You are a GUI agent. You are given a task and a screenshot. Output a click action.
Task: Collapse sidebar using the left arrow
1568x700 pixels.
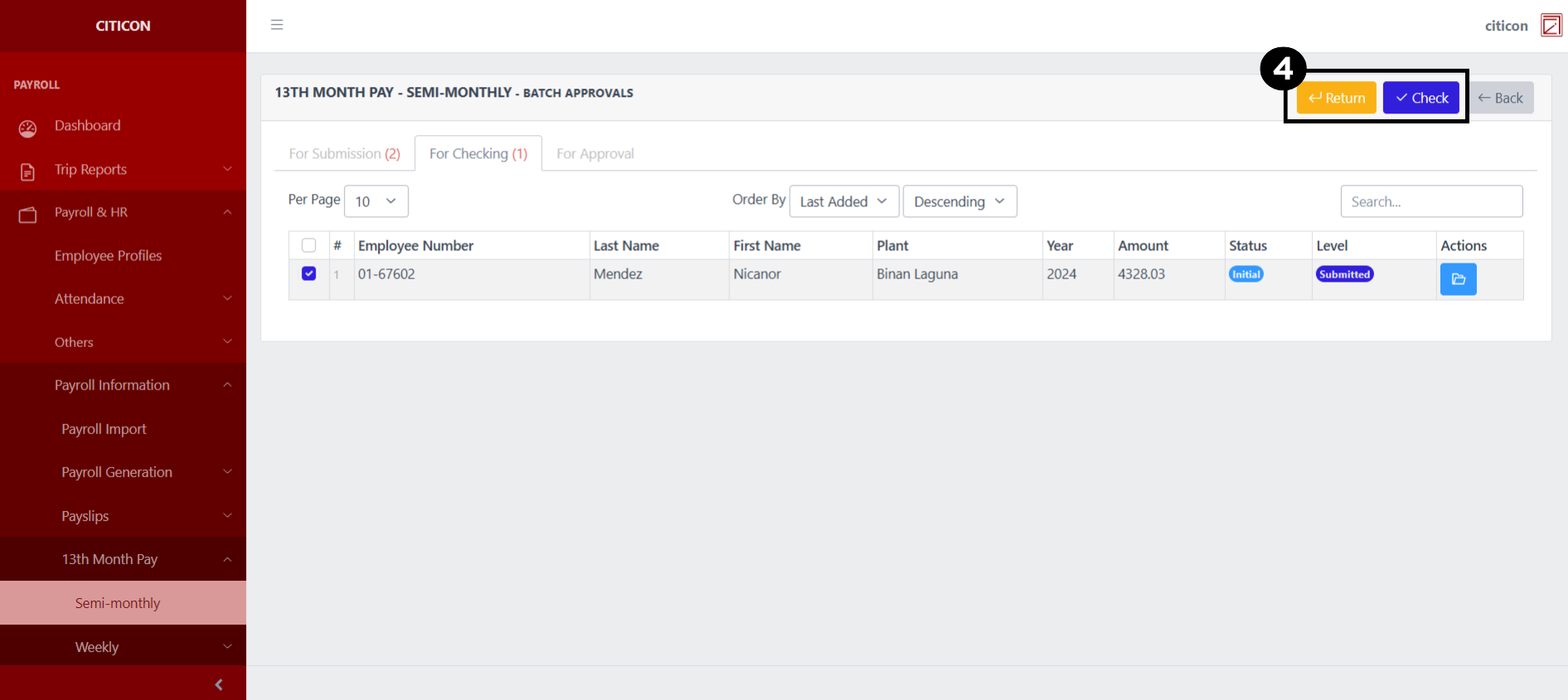pyautogui.click(x=219, y=684)
